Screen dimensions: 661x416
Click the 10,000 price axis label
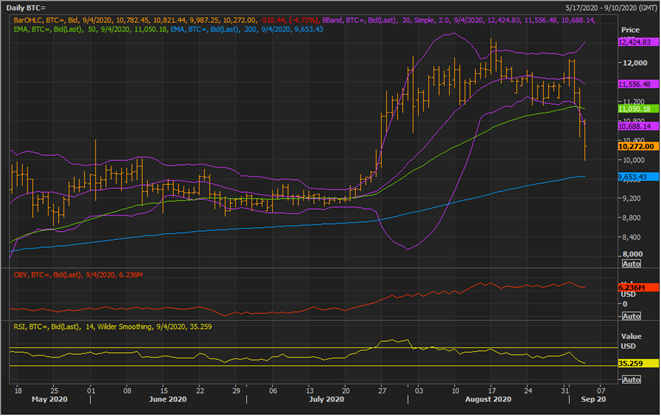coord(635,160)
